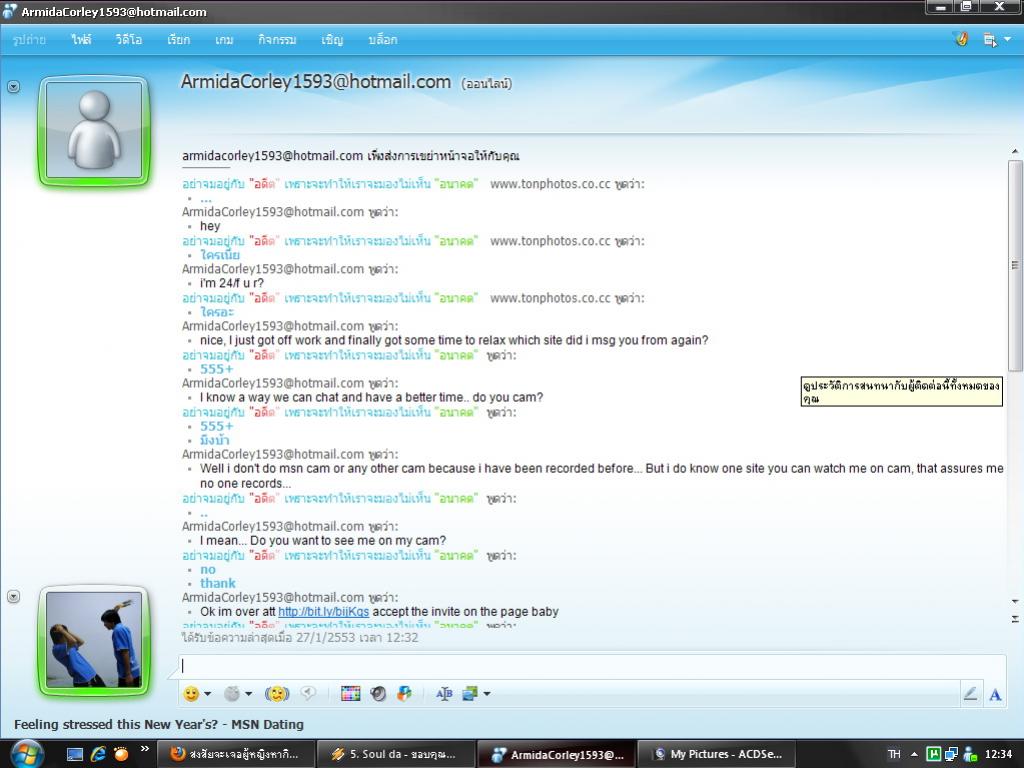
Task: Open the bit.ly/bijKqs link in chat
Action: click(323, 612)
